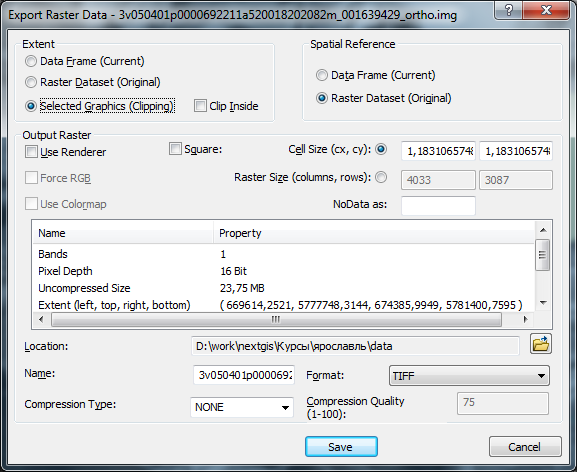Click the Name text field

(244, 375)
